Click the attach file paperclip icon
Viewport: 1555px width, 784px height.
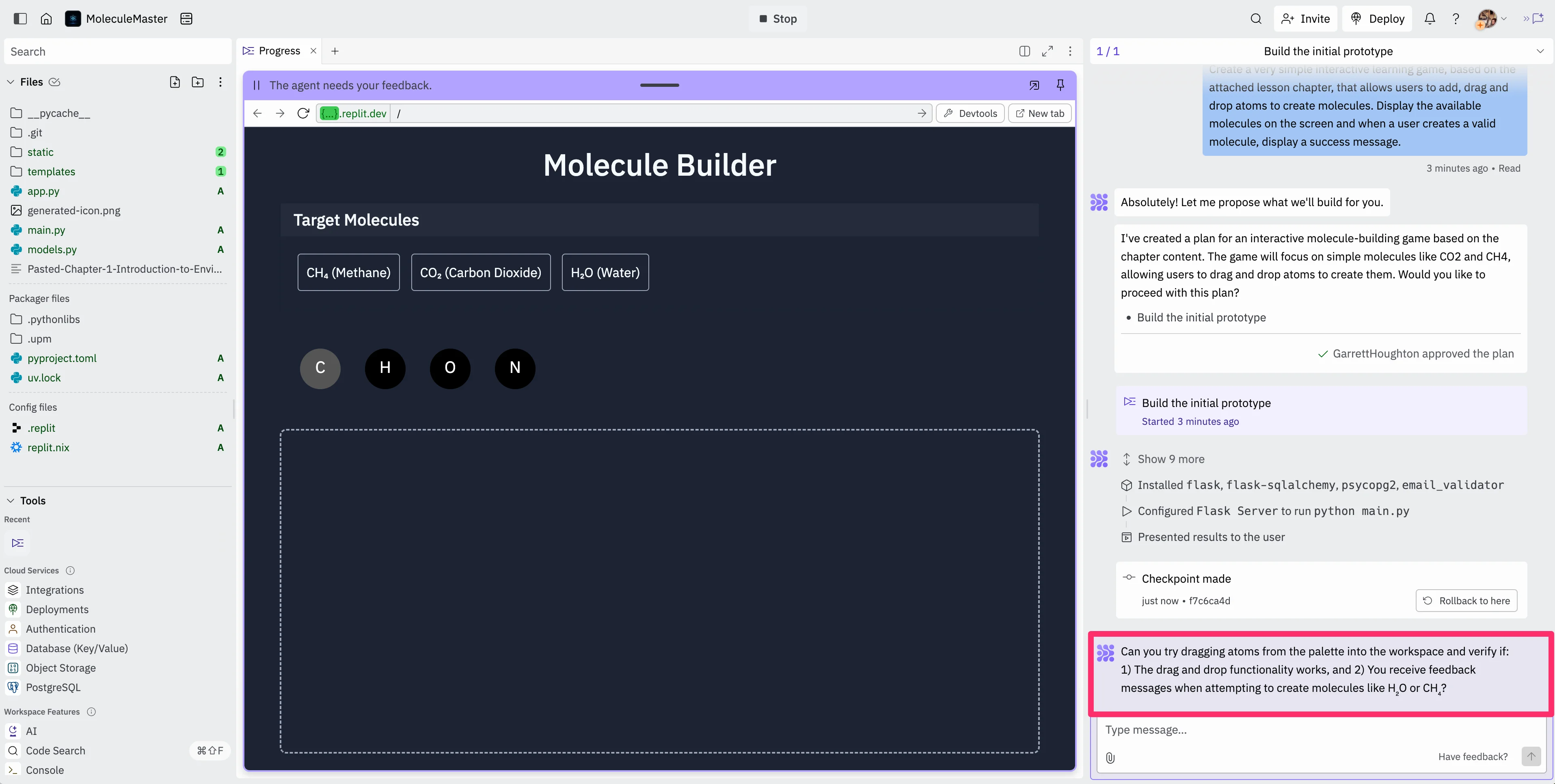tap(1110, 758)
